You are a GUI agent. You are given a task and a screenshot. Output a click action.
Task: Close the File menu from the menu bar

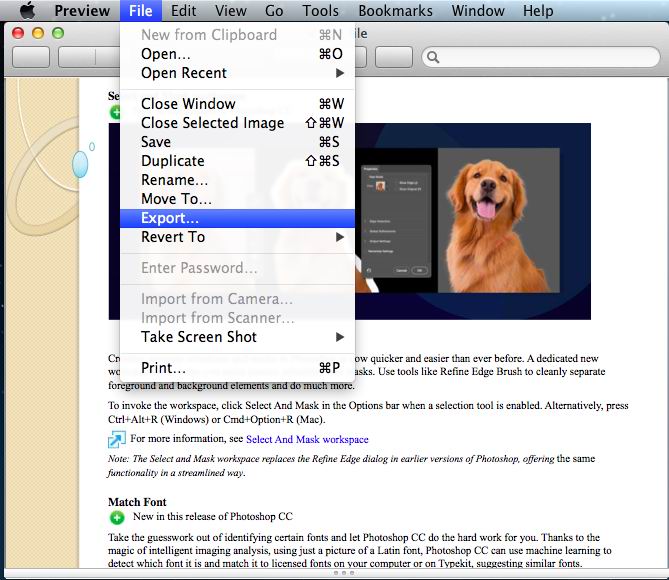click(140, 11)
